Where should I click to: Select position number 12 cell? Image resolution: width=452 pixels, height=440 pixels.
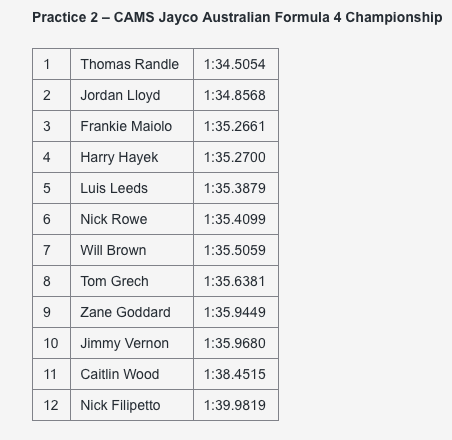(x=51, y=405)
